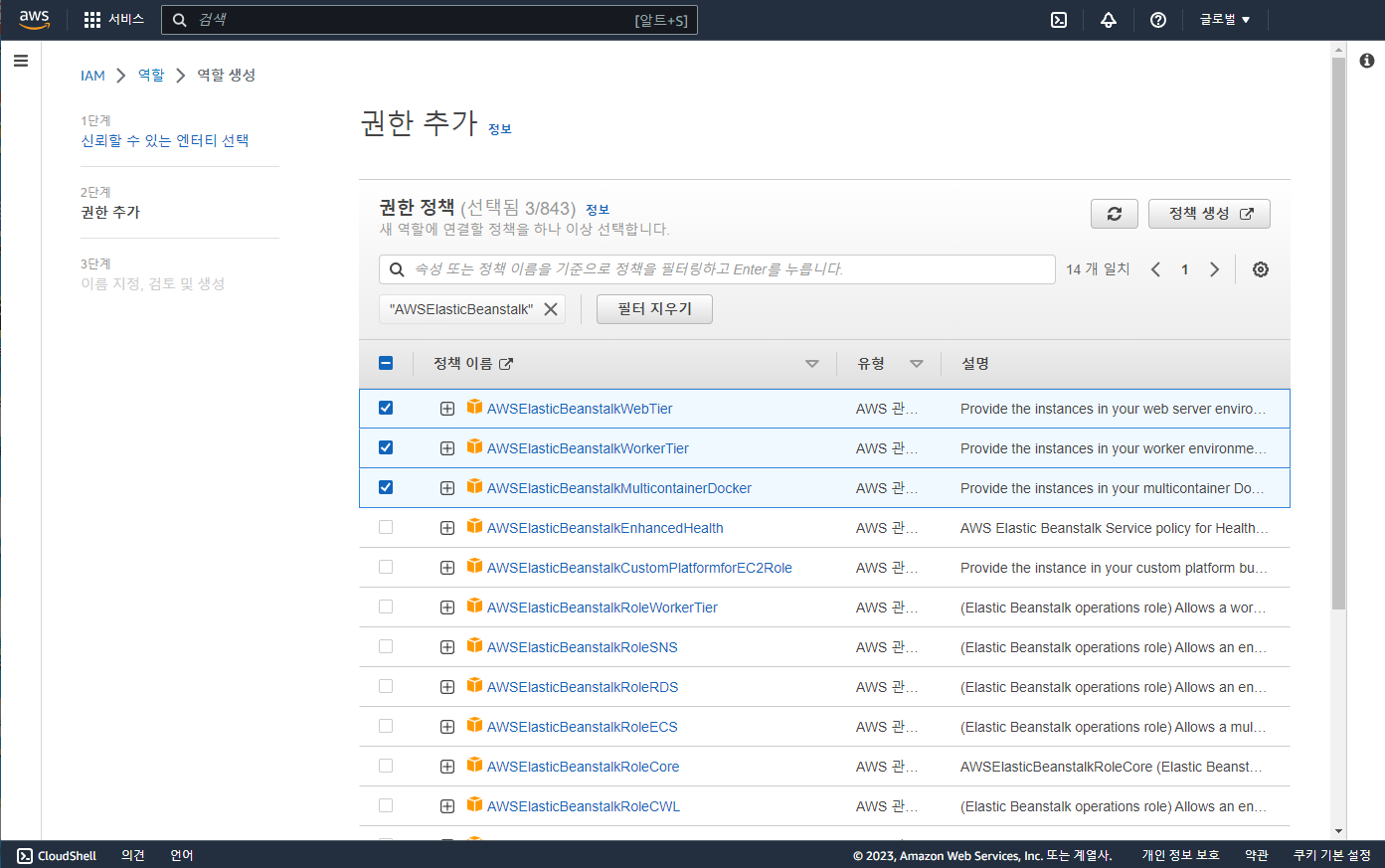Focus the policy filter input field

[x=717, y=269]
